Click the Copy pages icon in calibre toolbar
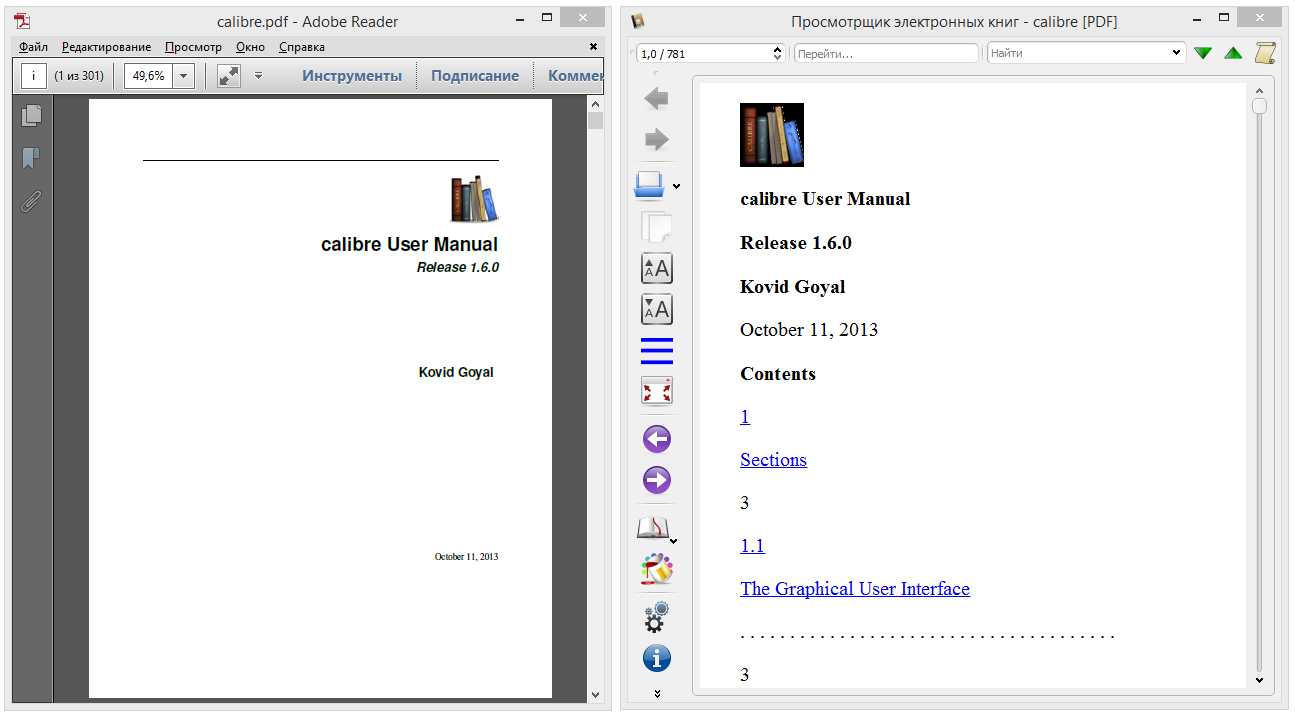This screenshot has width=1296, height=717. 656,228
